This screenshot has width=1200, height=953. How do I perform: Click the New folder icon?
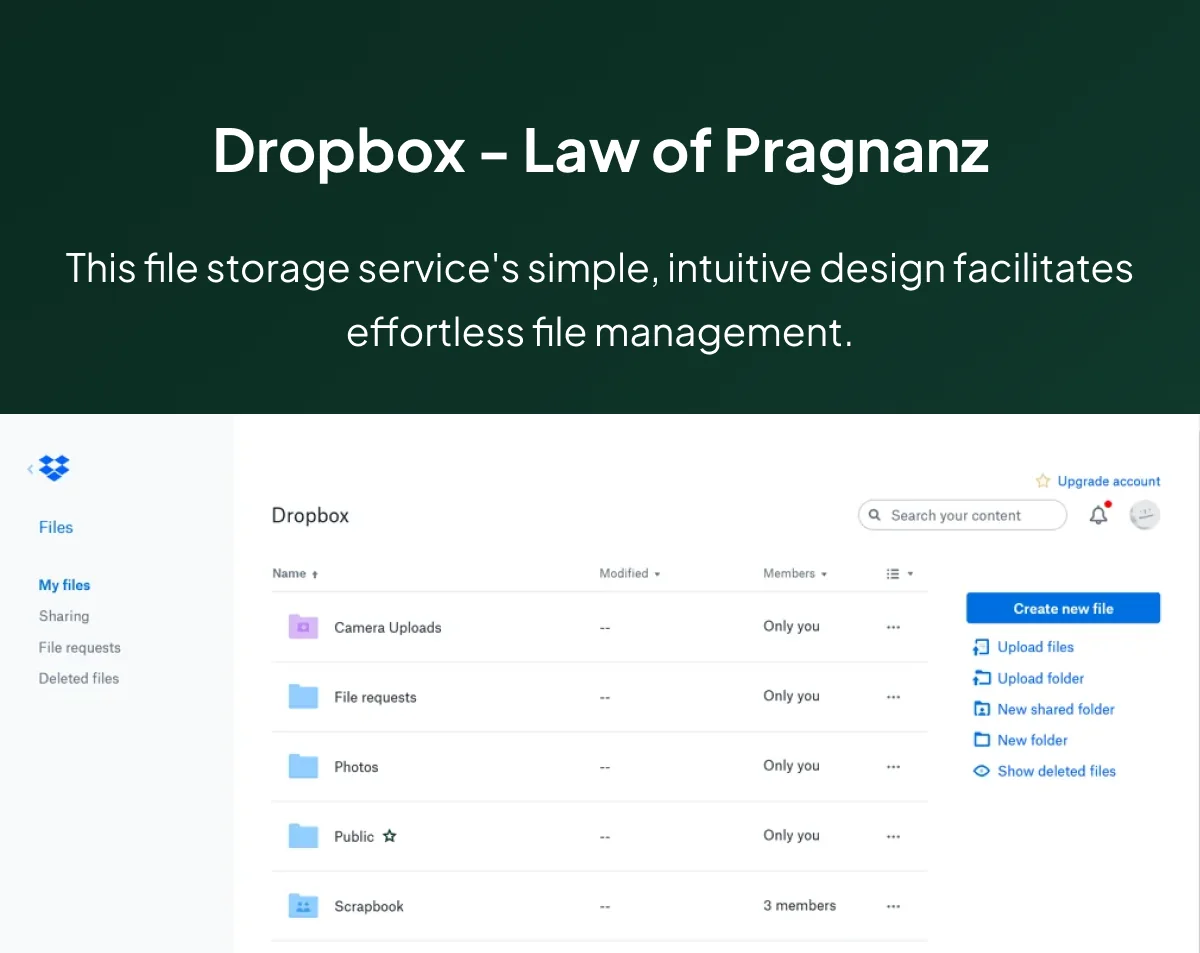[981, 740]
